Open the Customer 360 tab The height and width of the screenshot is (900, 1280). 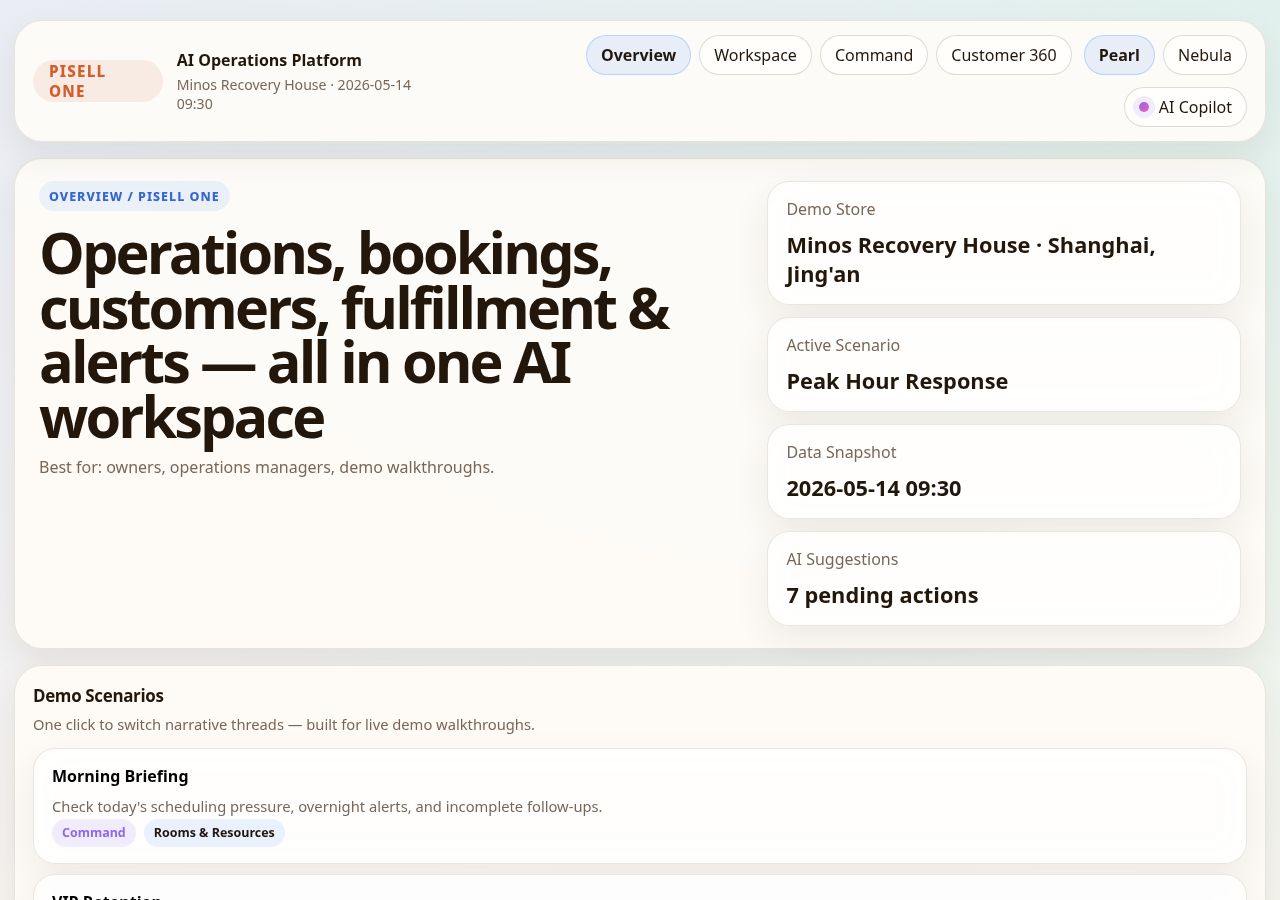(x=1004, y=55)
